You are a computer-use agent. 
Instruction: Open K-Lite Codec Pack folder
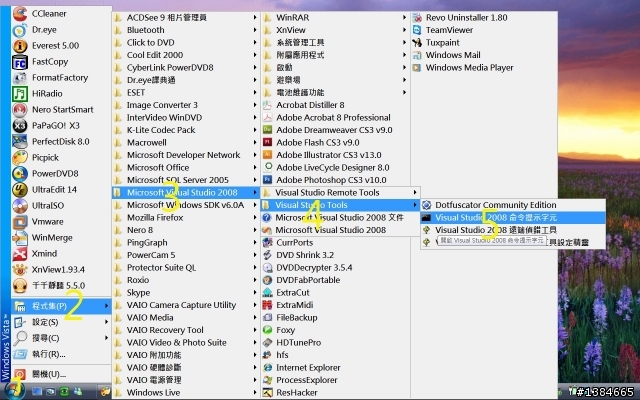pos(186,130)
